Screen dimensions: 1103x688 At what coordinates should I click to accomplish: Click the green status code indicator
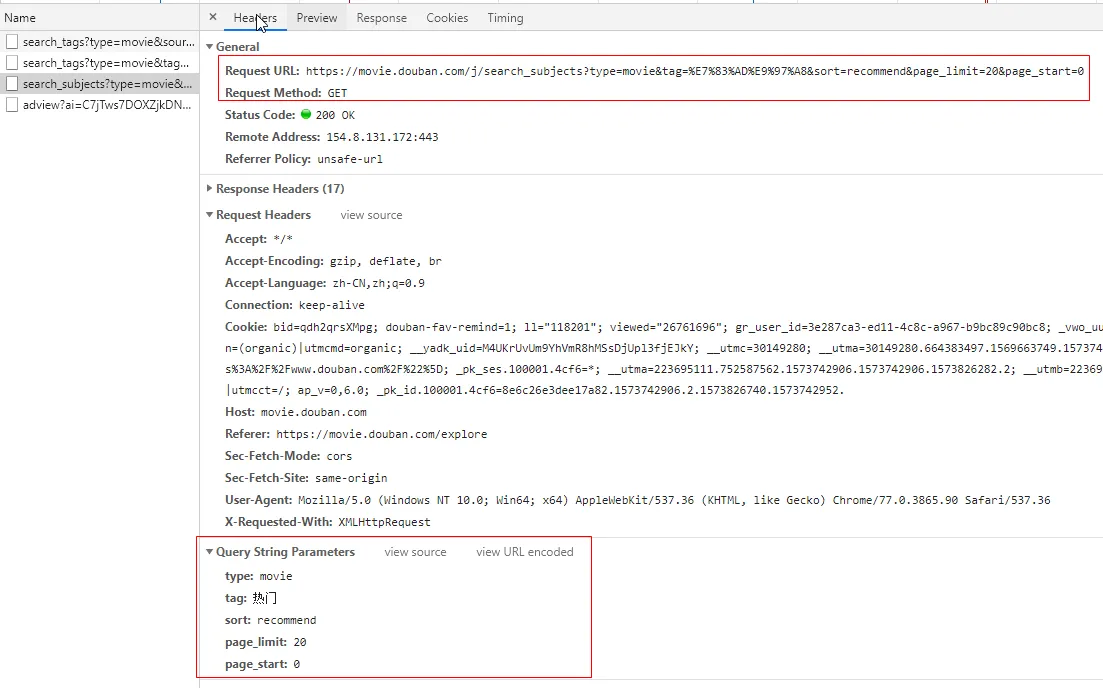306,114
